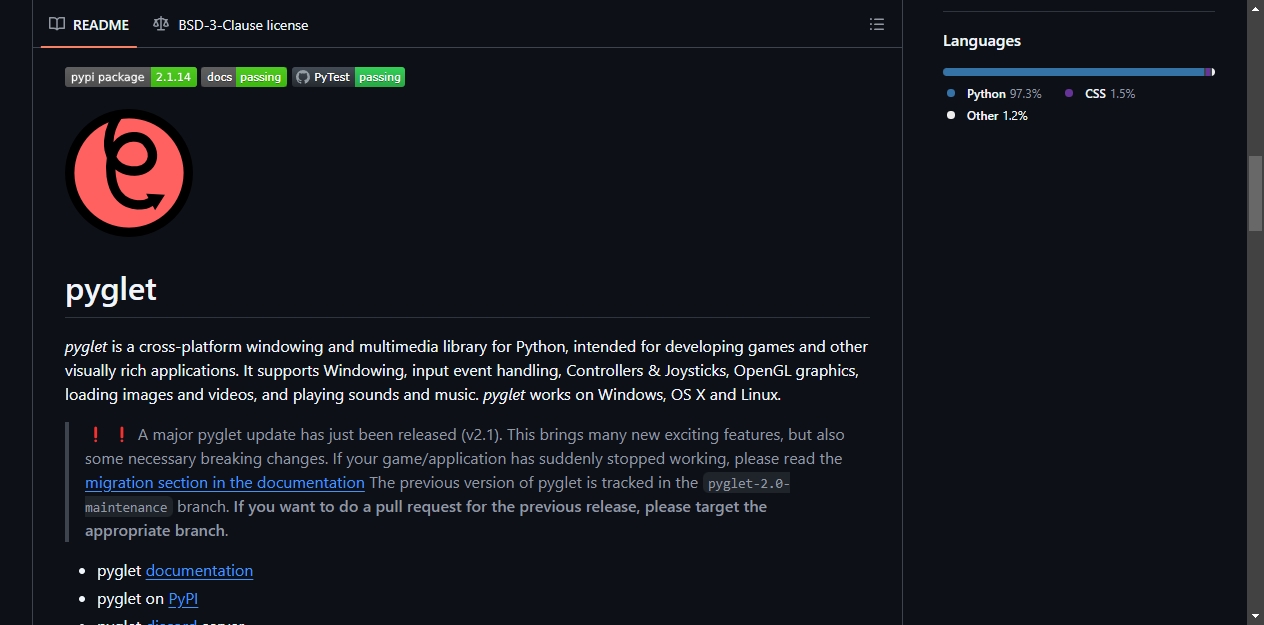
Task: Click the Languages heading
Action: (982, 41)
